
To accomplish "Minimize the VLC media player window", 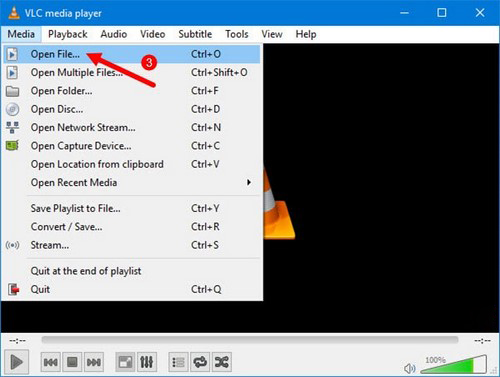I will (x=404, y=13).
